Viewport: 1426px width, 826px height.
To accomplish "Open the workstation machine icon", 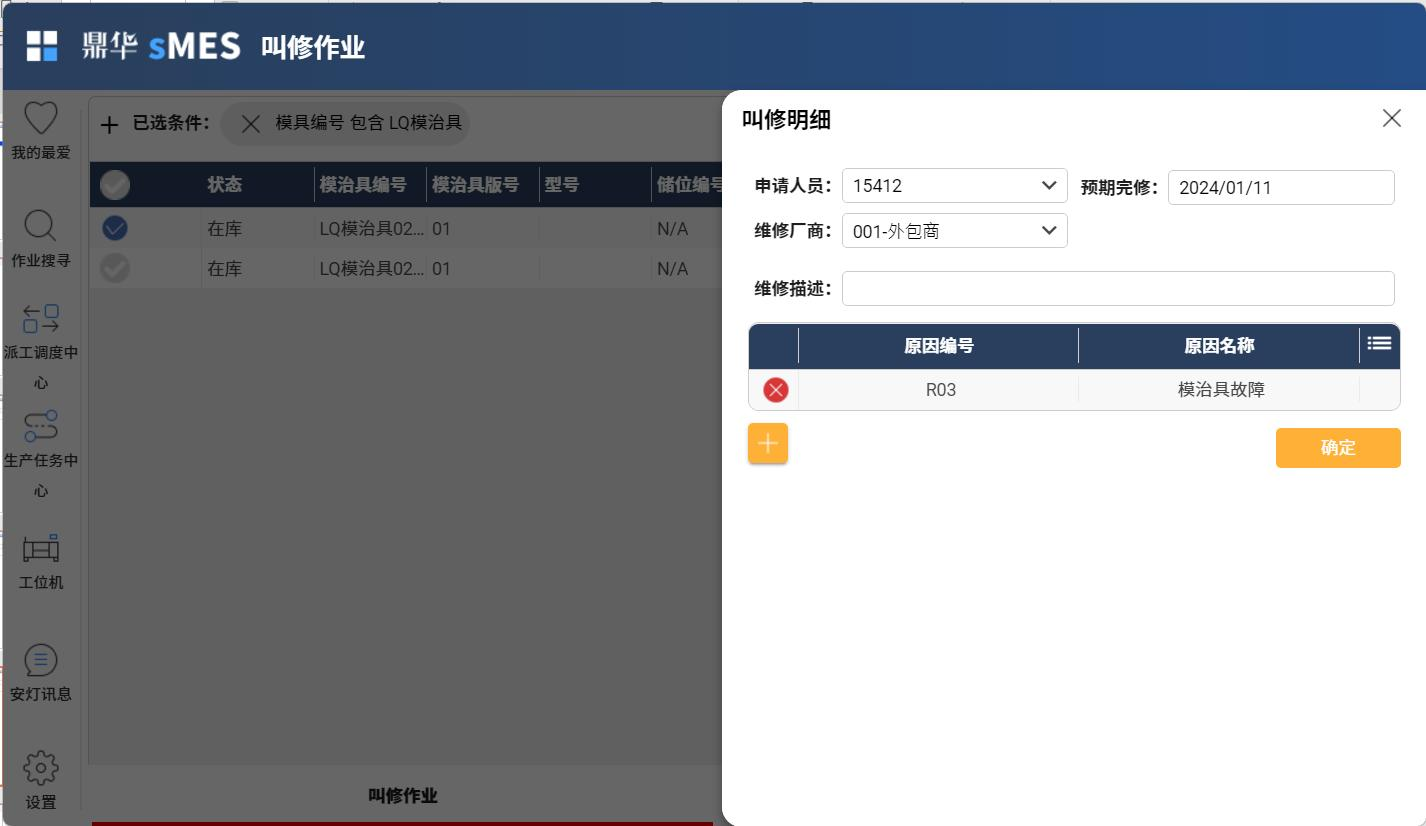I will 41,548.
